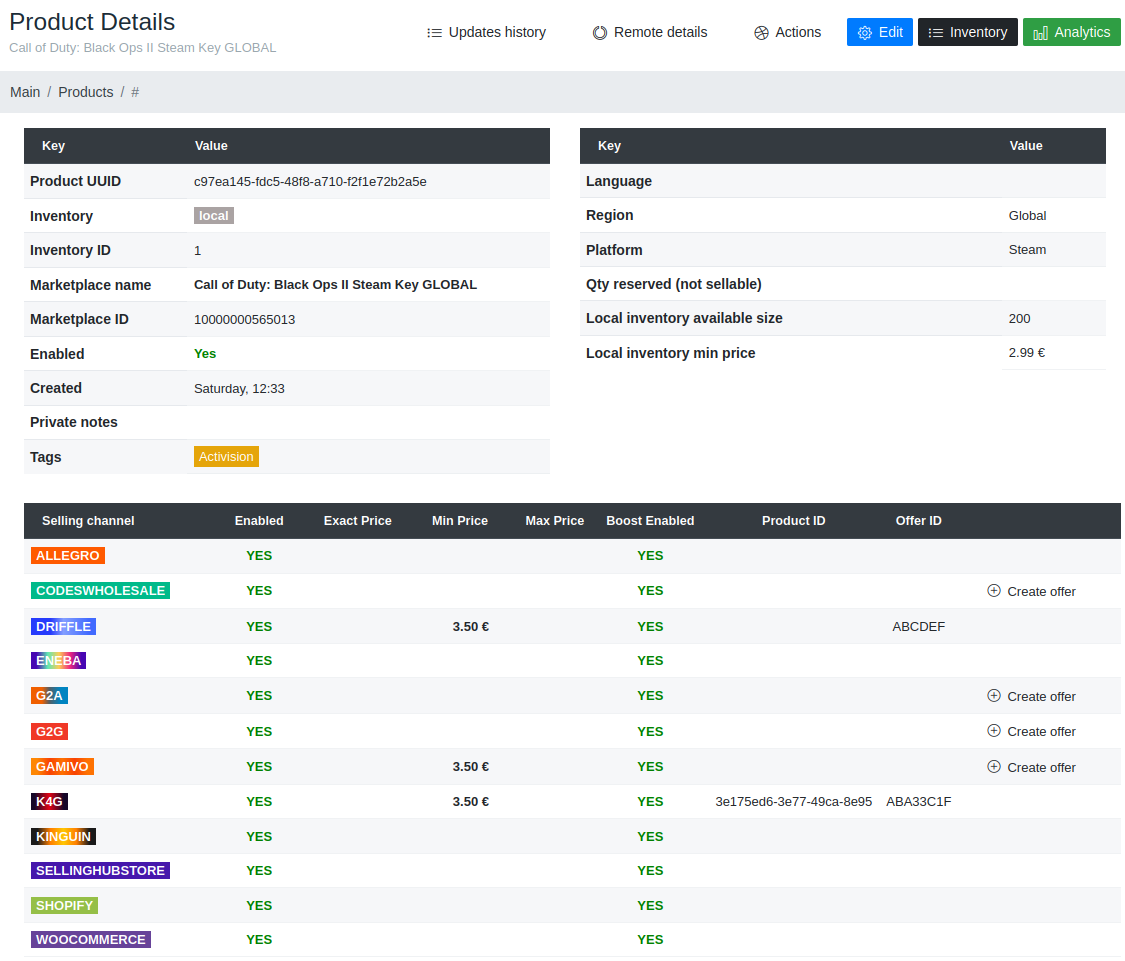The image size is (1125, 961).
Task: Click the Global region value
Action: coord(1027,215)
